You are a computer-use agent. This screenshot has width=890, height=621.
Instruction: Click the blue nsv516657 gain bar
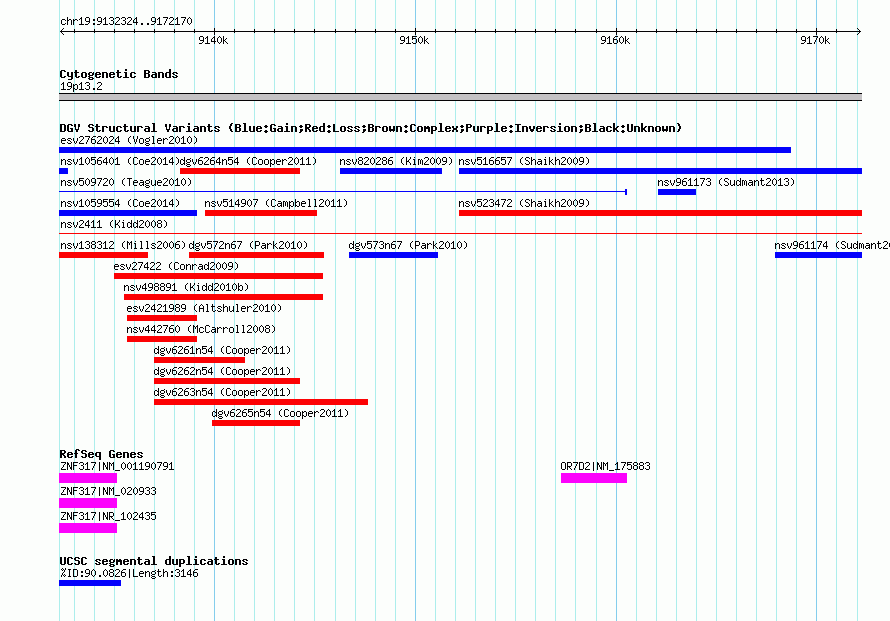pos(660,171)
